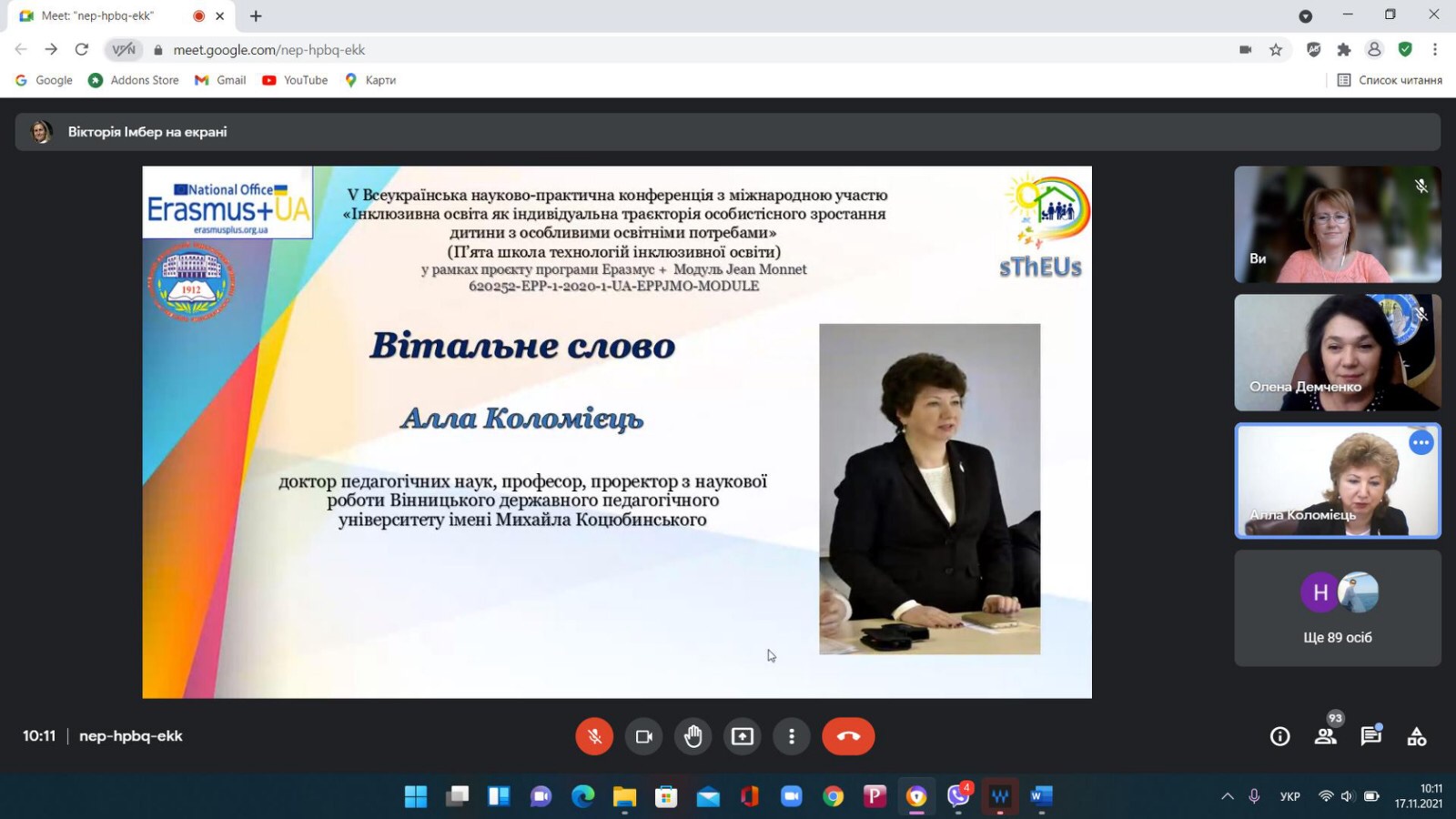The width and height of the screenshot is (1456, 819).
Task: Show all 93 participants
Action: tap(1325, 737)
